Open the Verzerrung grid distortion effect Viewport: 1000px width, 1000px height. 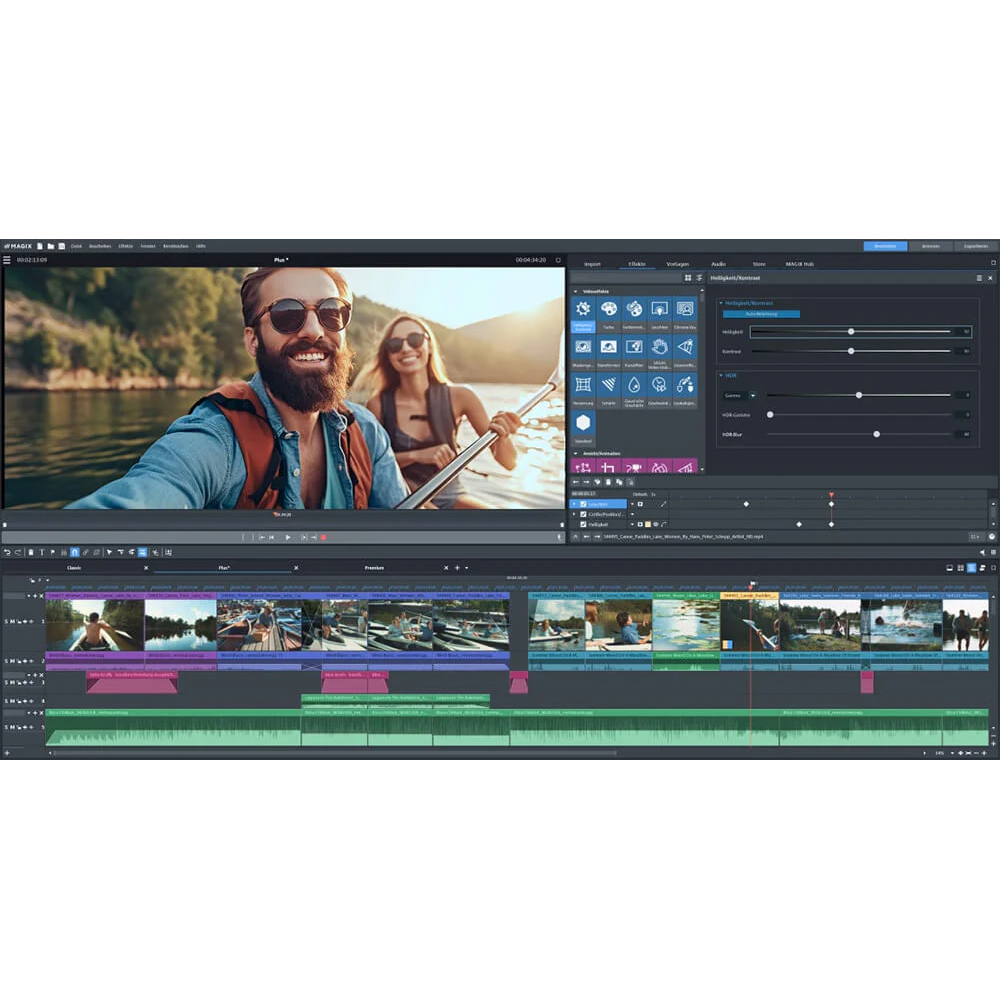[583, 390]
